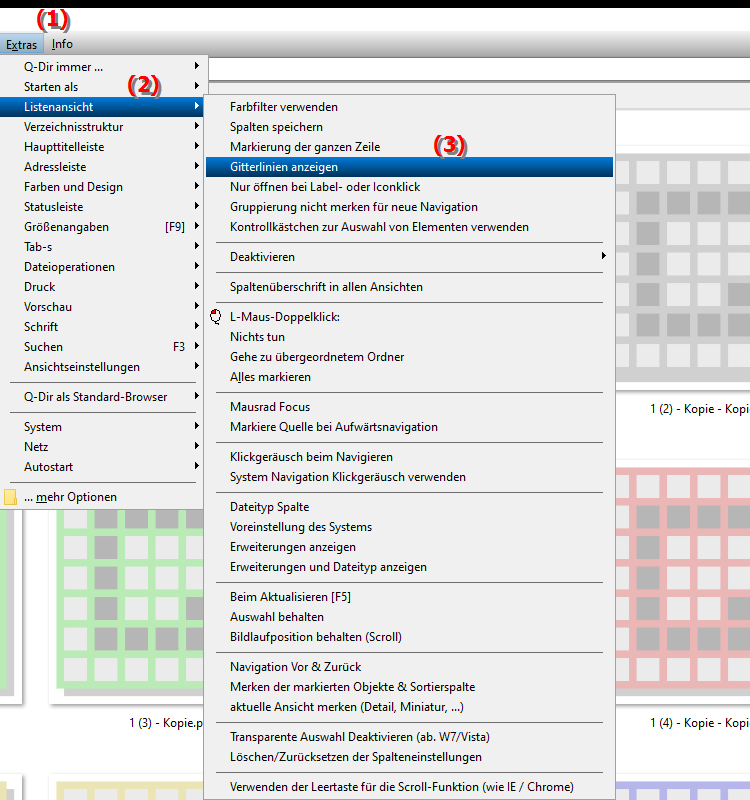Open the Info menu
750x800 pixels.
click(x=62, y=44)
